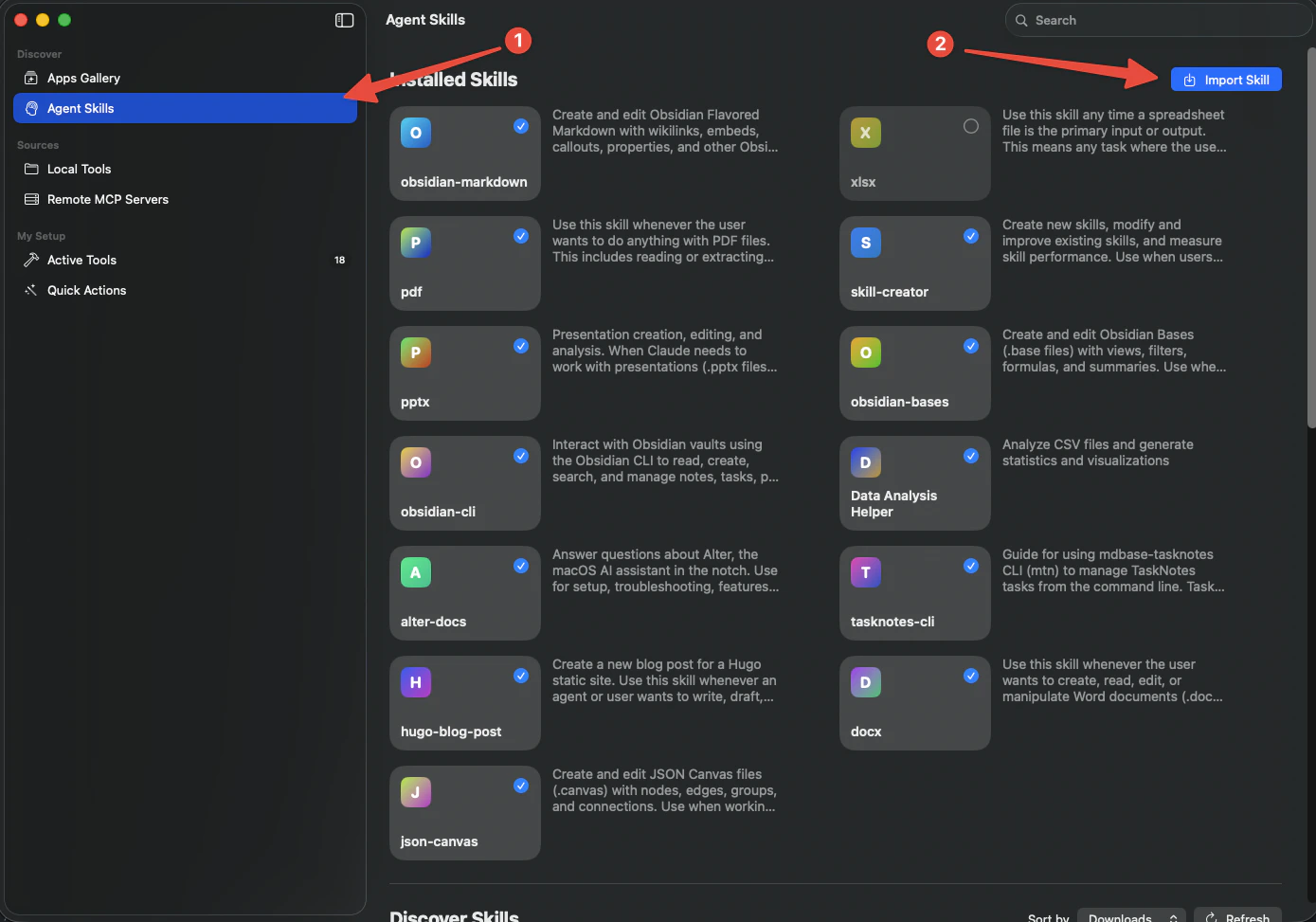Uncheck the docx skill

point(971,676)
